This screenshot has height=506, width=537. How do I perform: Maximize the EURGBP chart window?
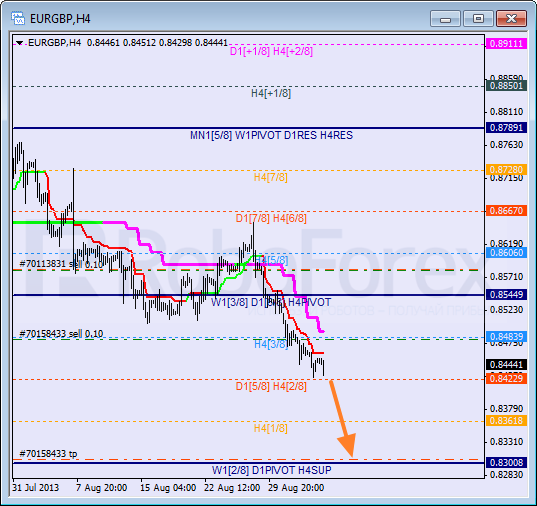tap(478, 18)
